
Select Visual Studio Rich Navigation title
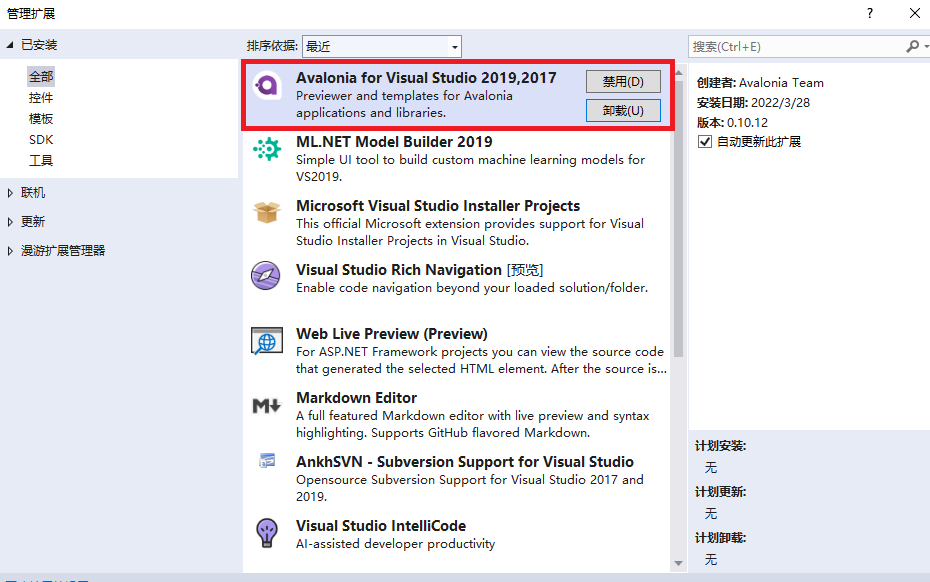coord(399,270)
